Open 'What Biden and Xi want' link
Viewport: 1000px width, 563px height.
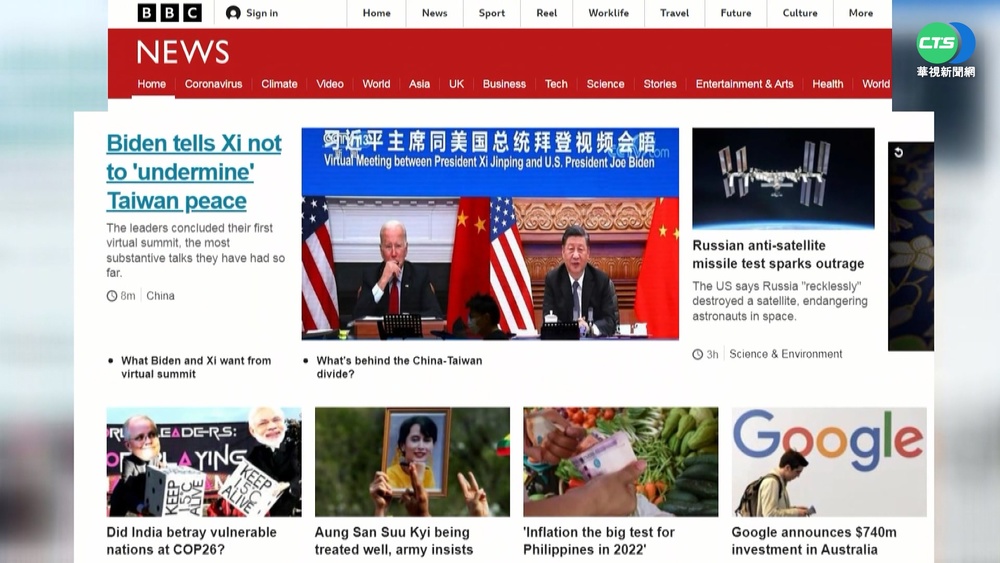pos(196,367)
